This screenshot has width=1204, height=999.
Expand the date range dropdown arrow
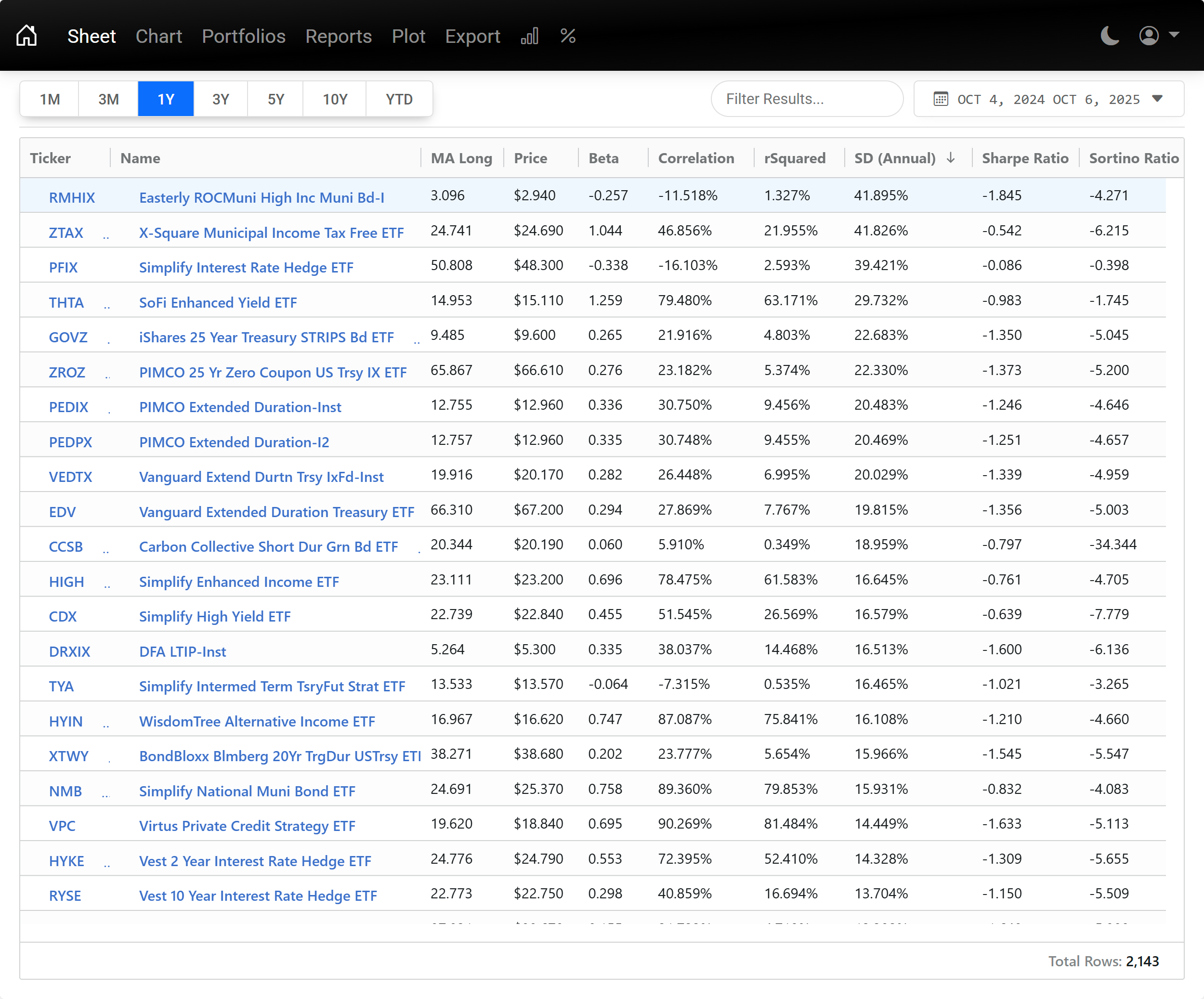tap(1158, 99)
